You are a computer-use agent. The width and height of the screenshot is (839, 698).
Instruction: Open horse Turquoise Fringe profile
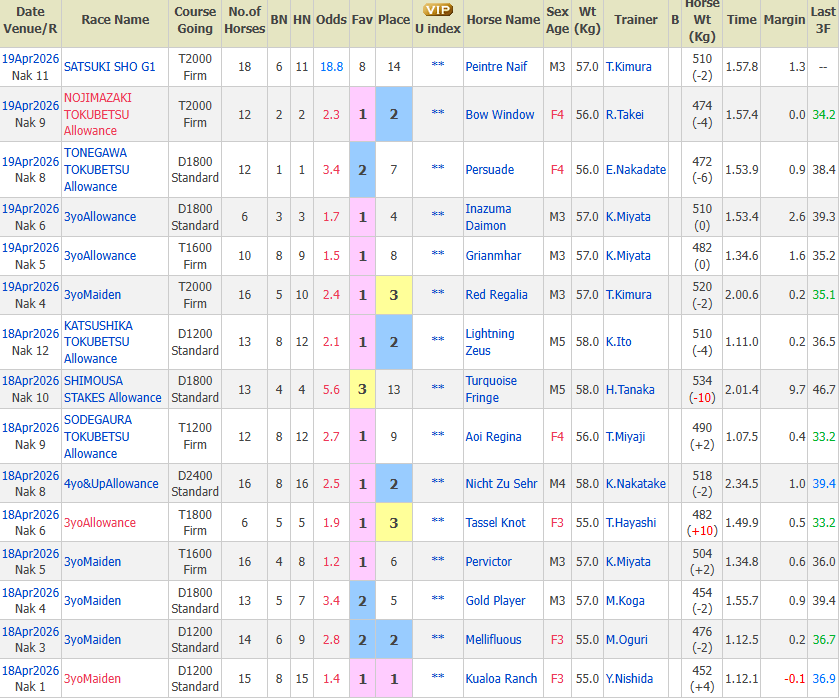pos(491,389)
